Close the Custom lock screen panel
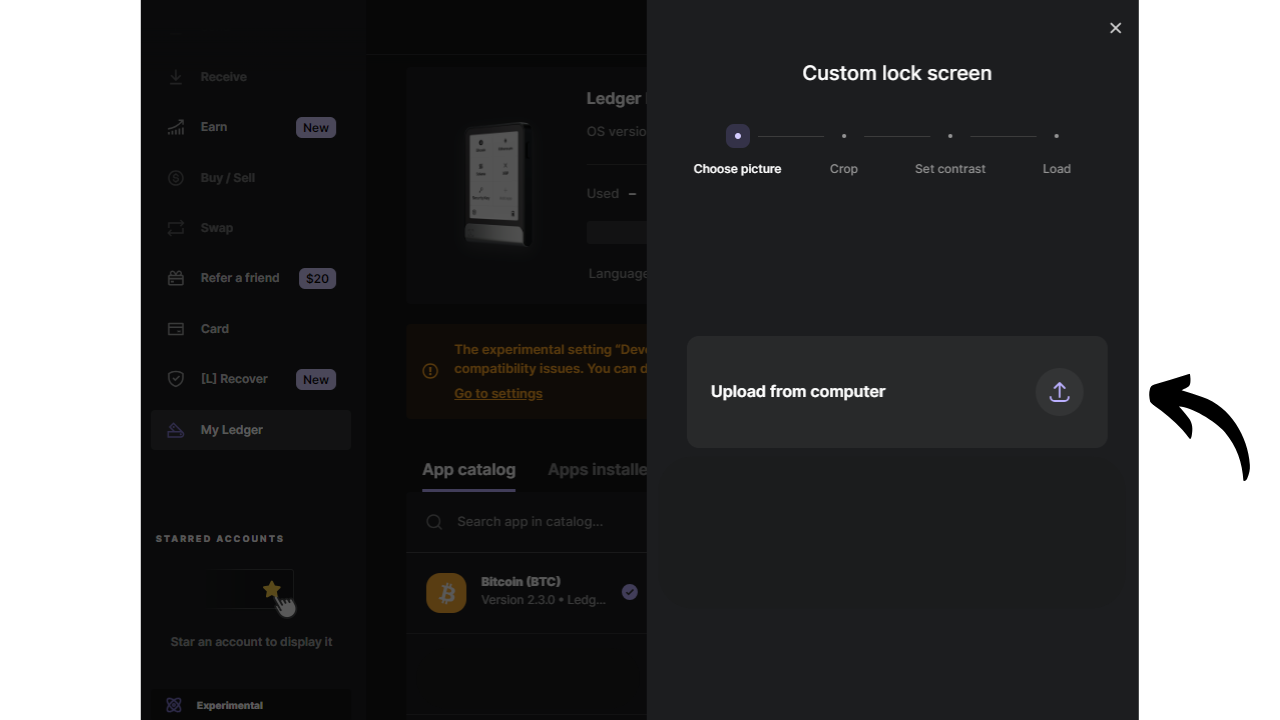This screenshot has width=1280, height=720. pos(1115,28)
